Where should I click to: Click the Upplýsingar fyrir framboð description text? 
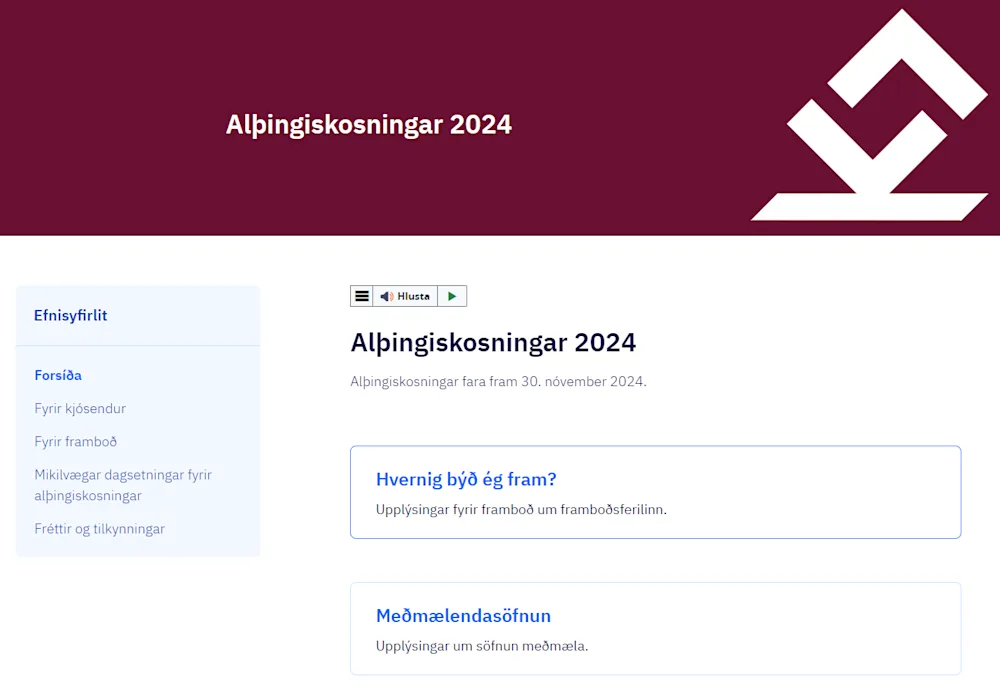[x=521, y=509]
